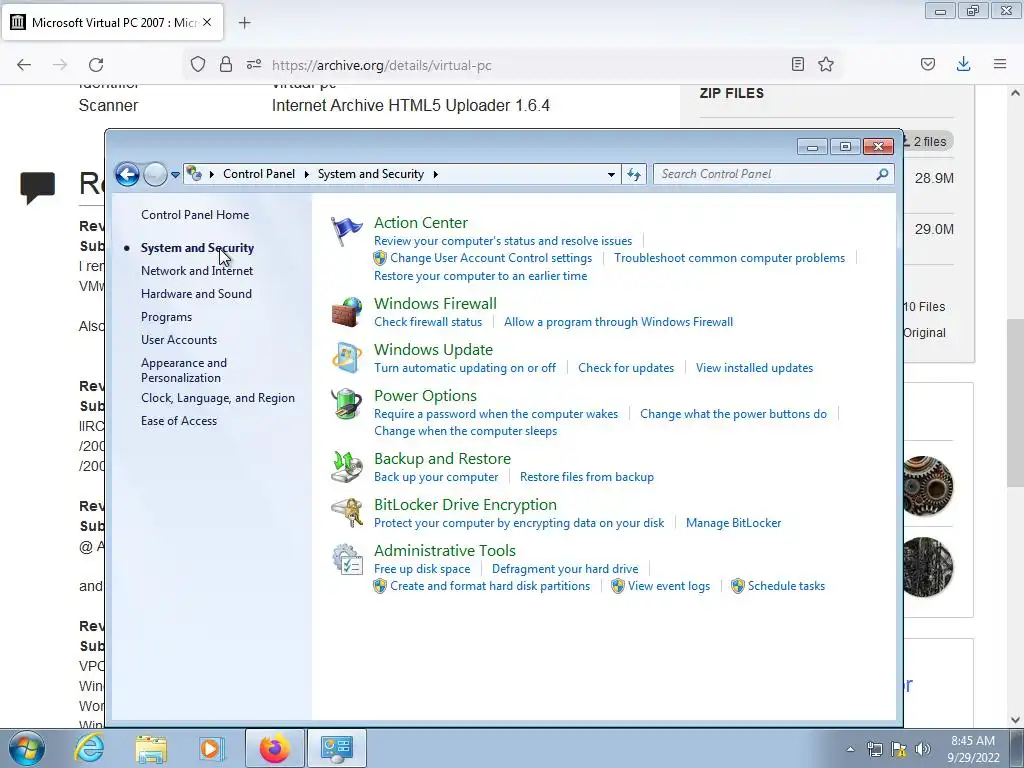Open a new Firefox tab

pos(244,23)
